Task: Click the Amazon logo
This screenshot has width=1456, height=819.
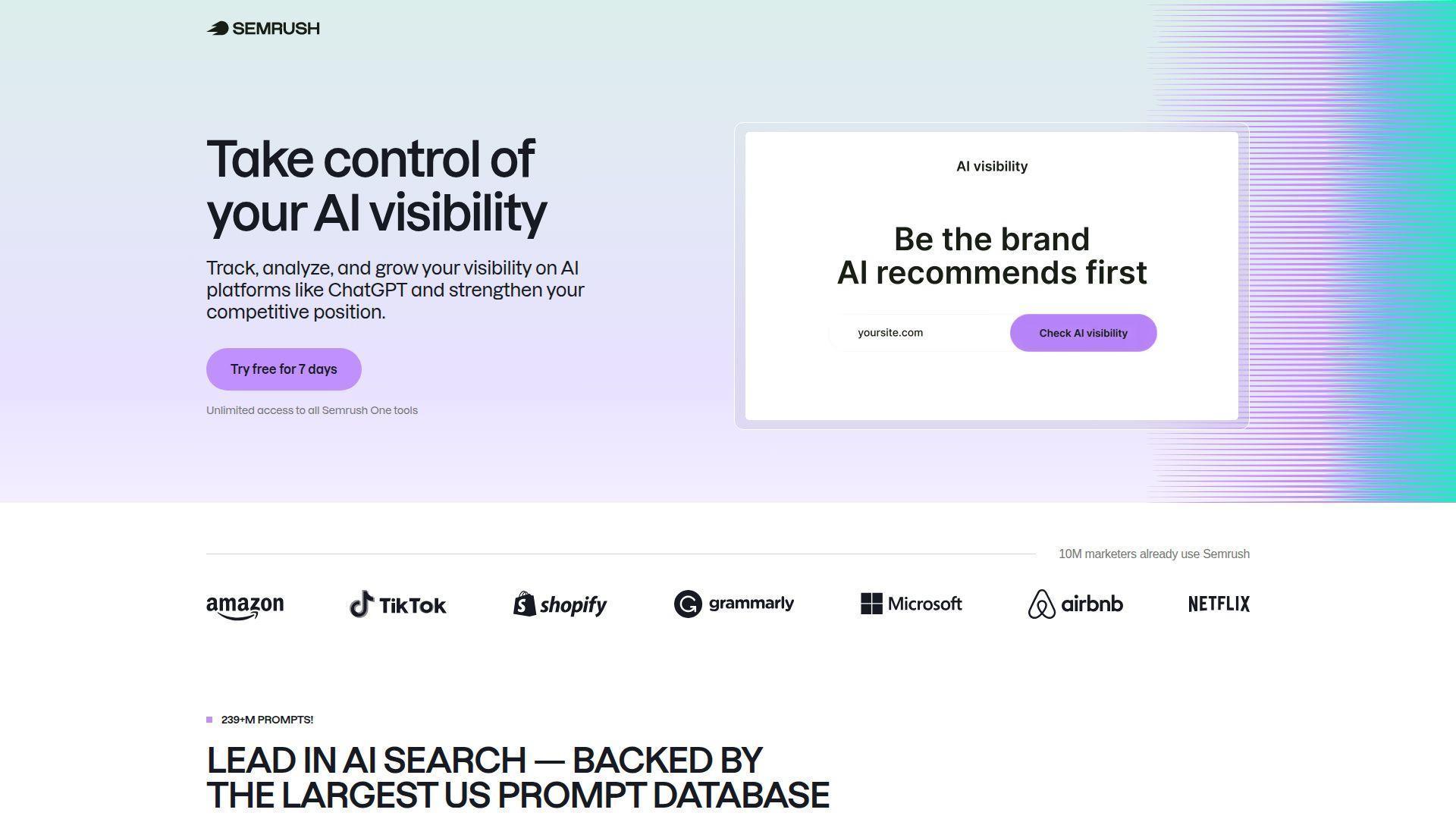Action: [x=245, y=606]
